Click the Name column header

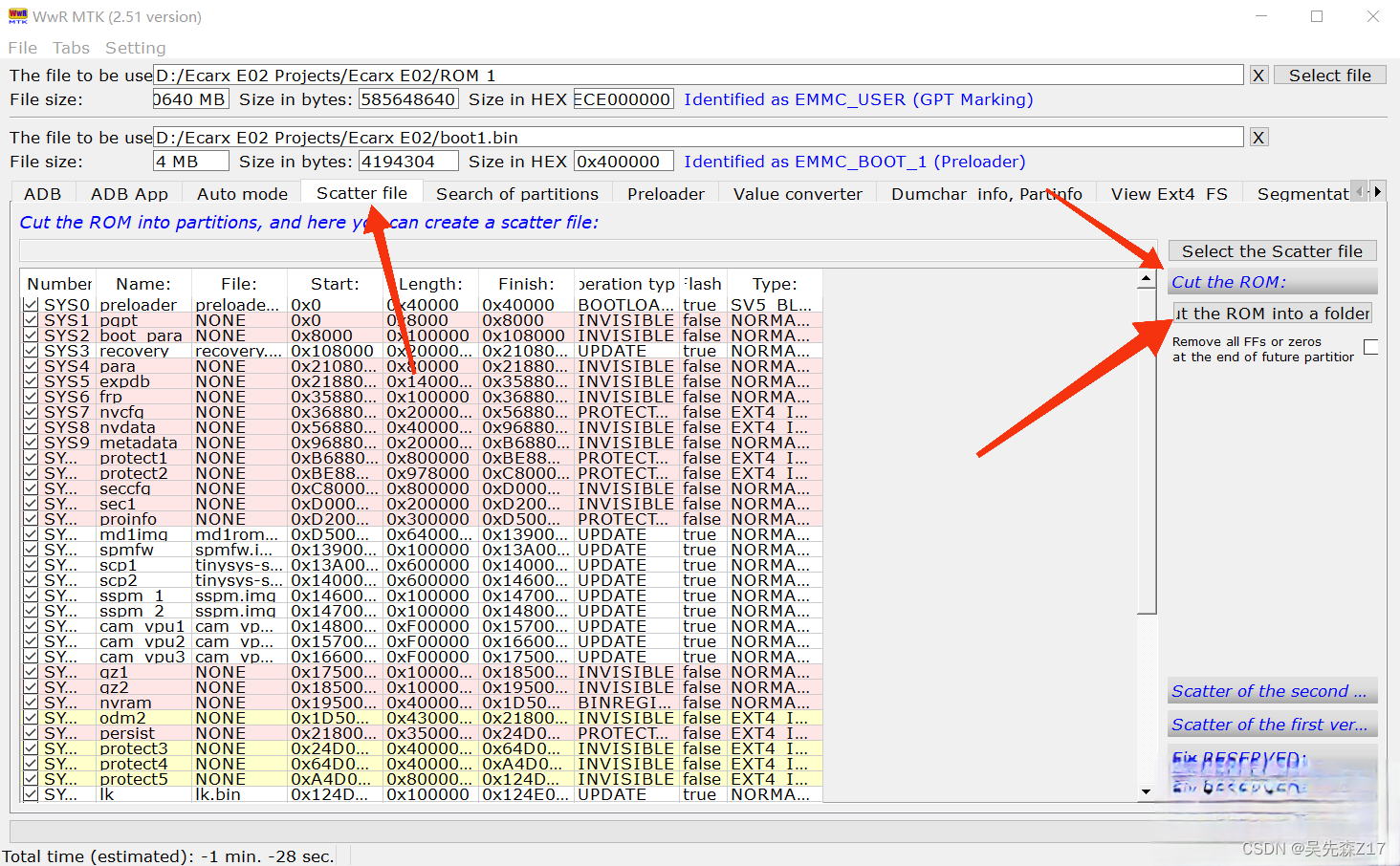[x=143, y=284]
